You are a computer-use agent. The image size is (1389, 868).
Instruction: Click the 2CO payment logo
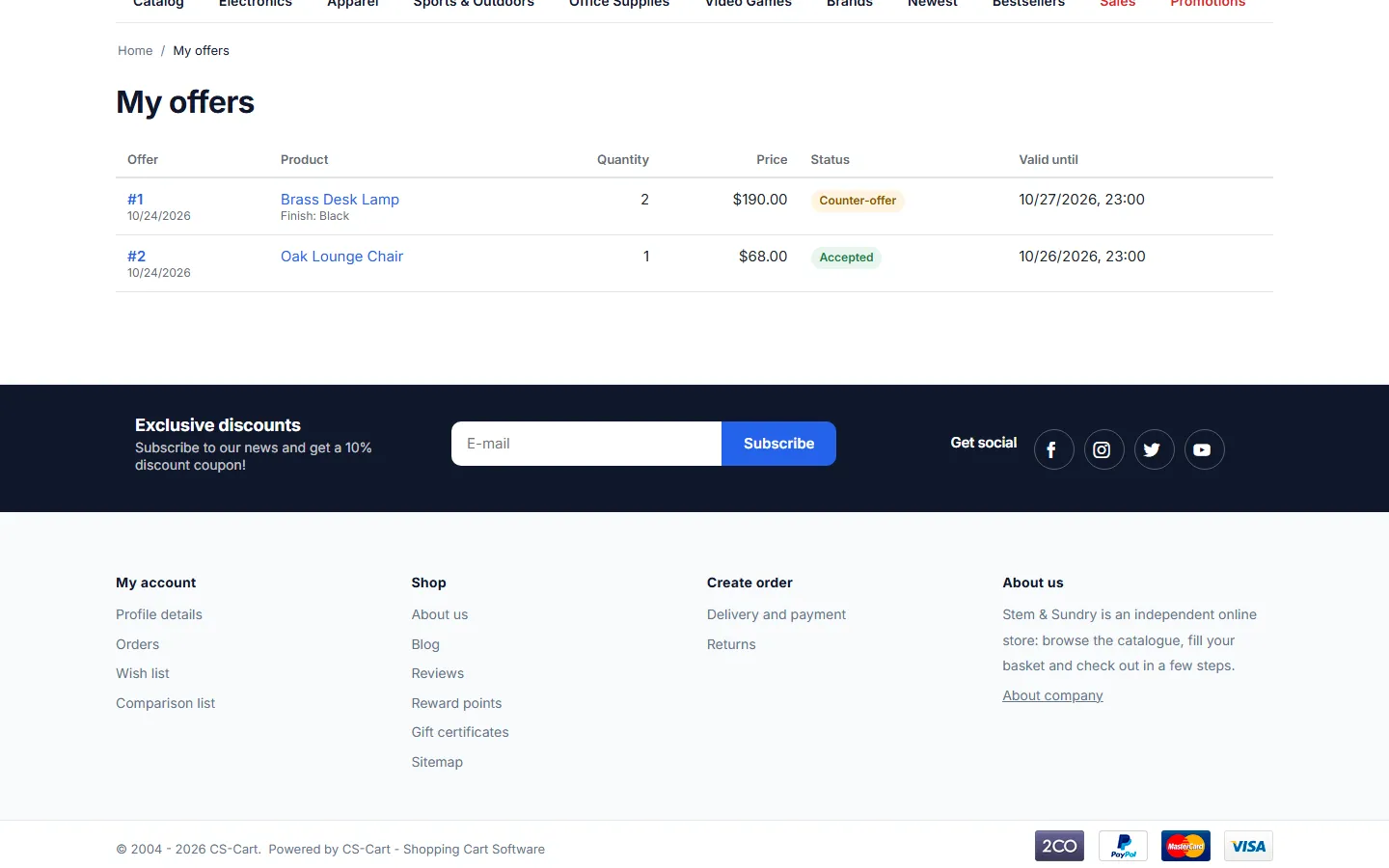click(1059, 846)
